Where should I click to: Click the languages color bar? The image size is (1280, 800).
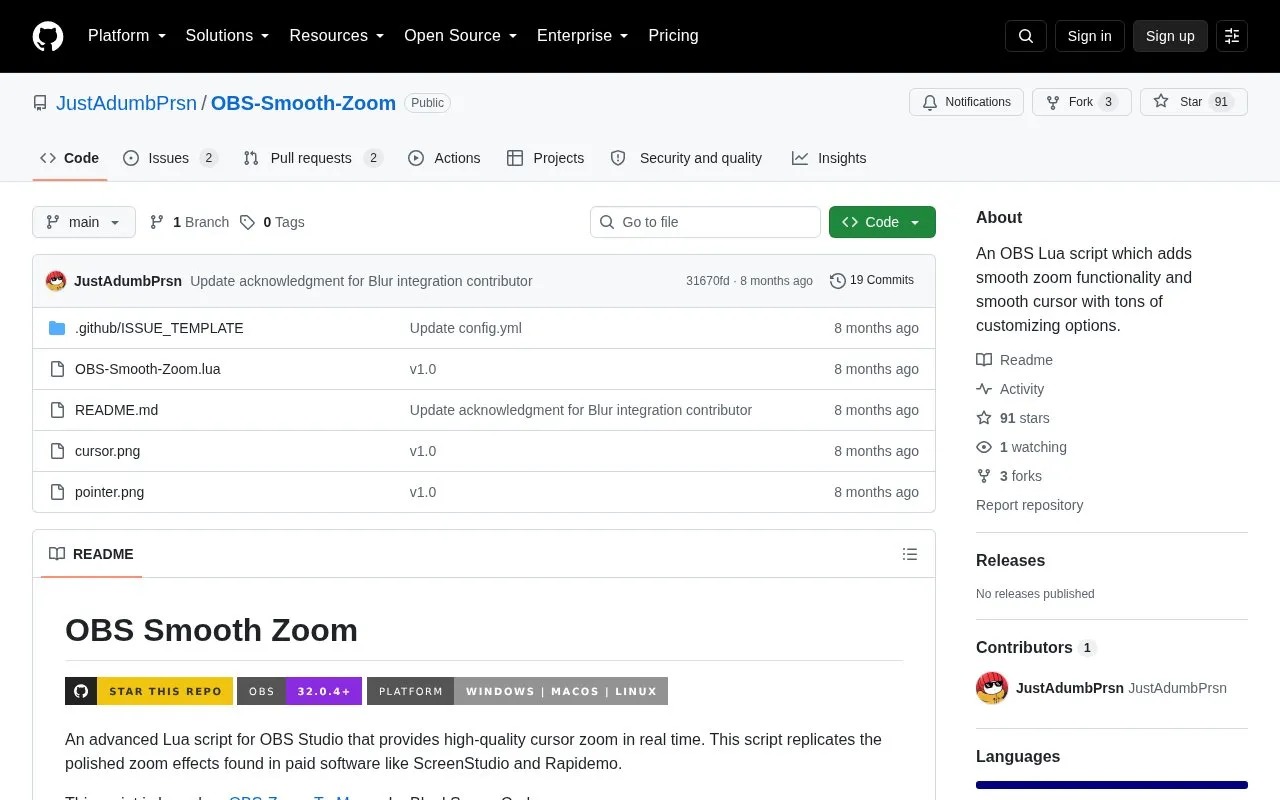coord(1112,785)
